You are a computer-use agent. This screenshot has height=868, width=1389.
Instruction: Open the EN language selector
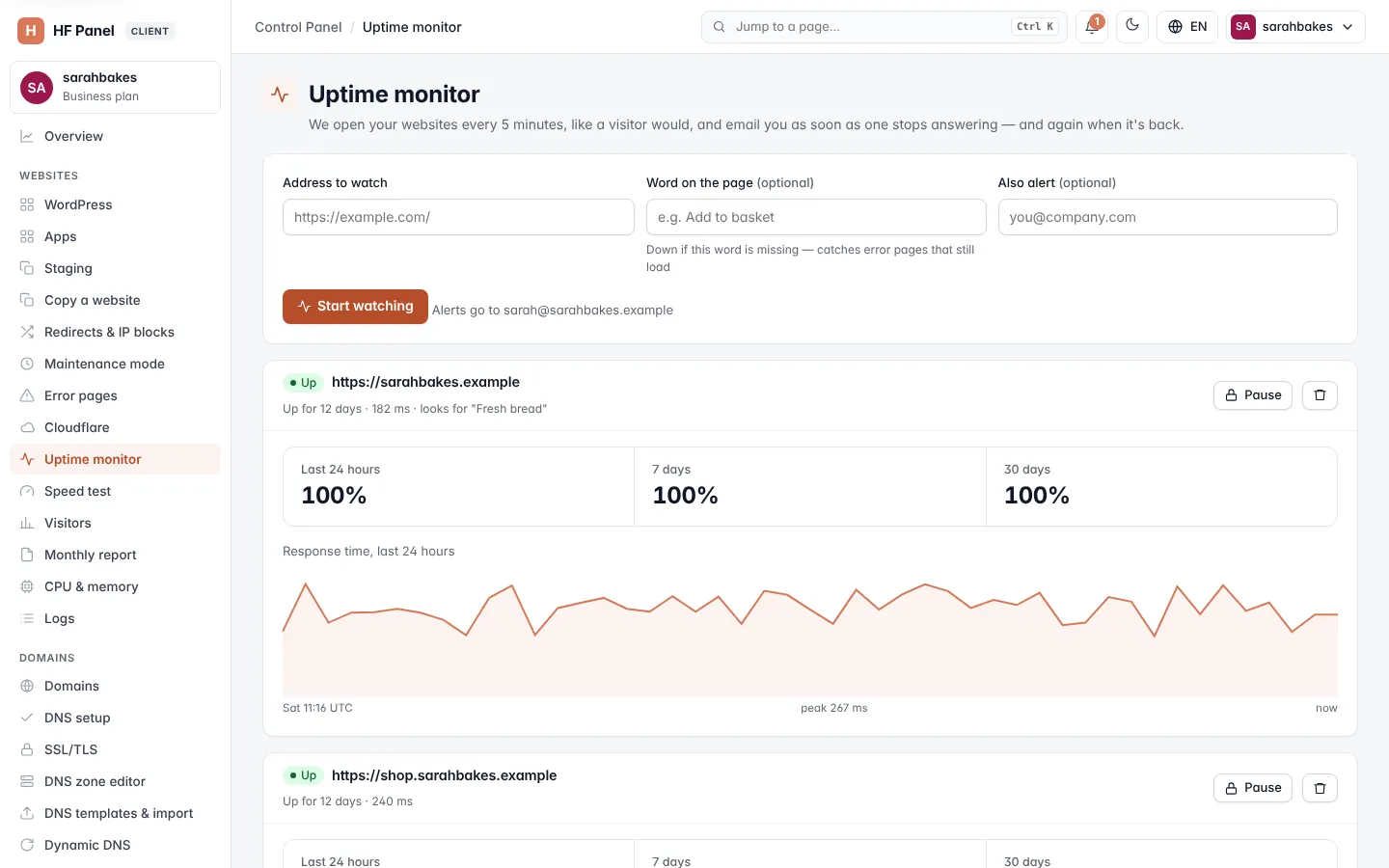tap(1187, 27)
